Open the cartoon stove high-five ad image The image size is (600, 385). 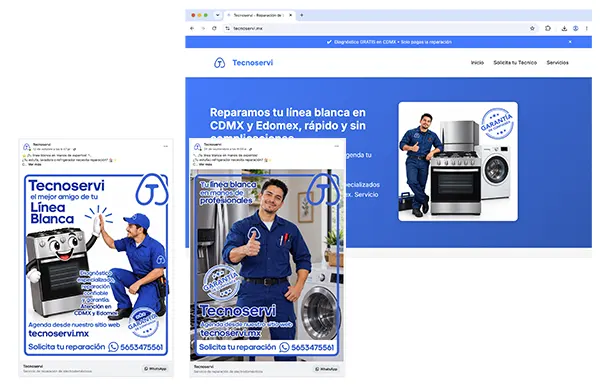click(x=96, y=265)
